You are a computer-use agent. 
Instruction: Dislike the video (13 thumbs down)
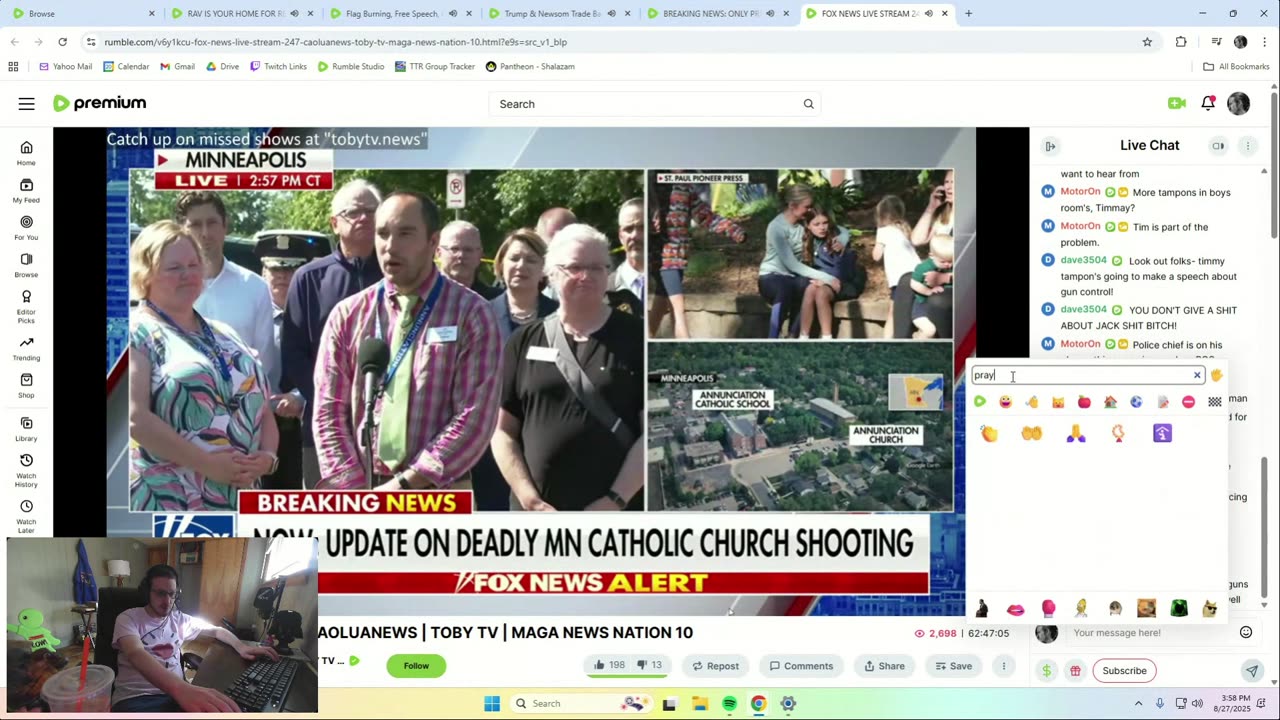[650, 666]
